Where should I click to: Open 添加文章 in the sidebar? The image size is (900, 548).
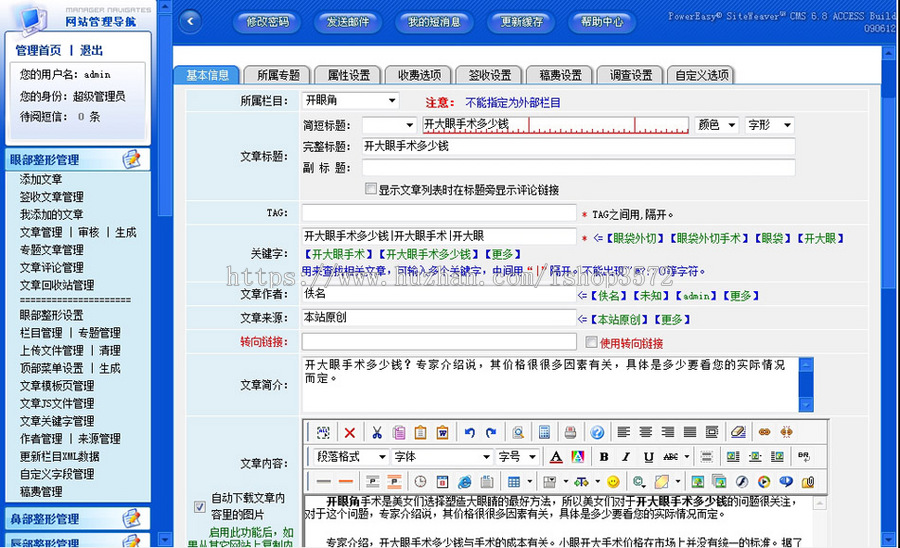(41, 179)
